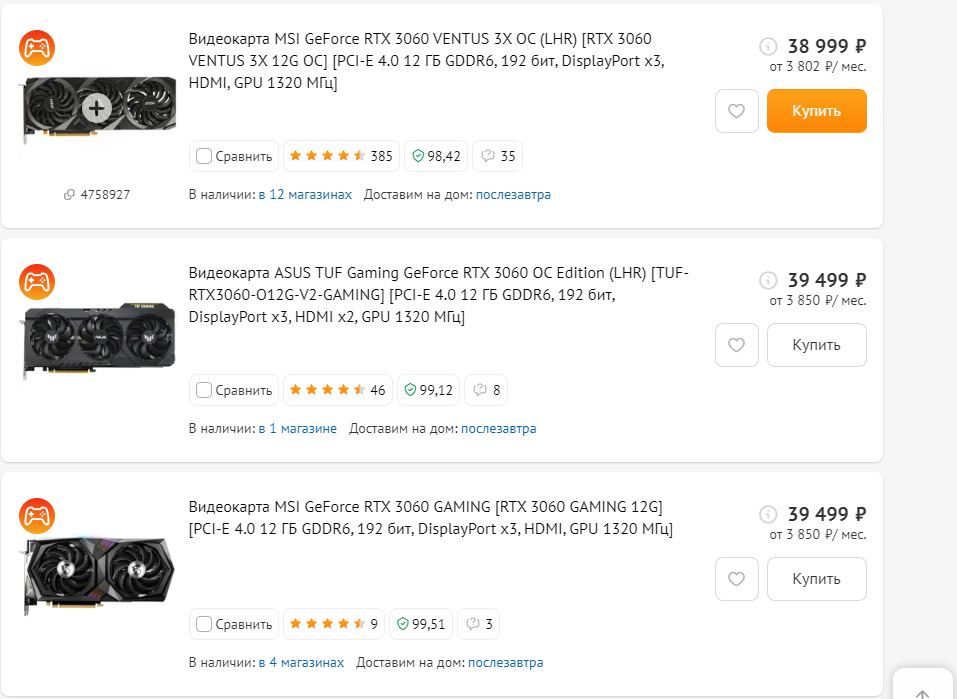The height and width of the screenshot is (699, 957).
Task: Click heart icon for MSI RTX 3060 GAMING
Action: 737,579
